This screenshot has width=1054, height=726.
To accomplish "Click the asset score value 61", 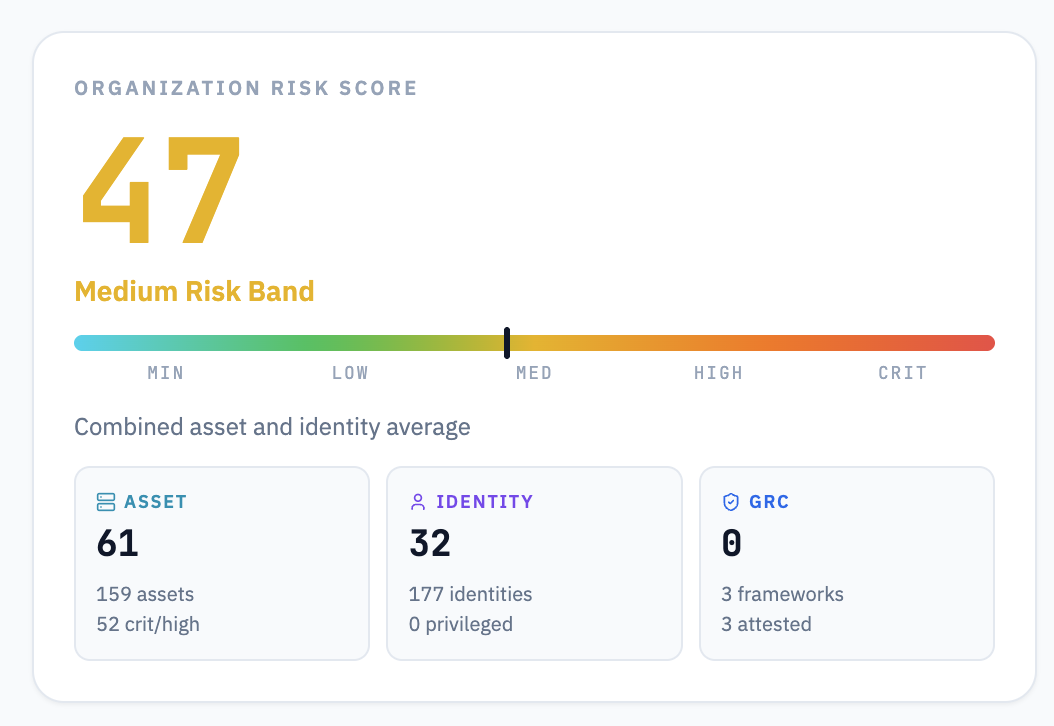I will tap(118, 543).
